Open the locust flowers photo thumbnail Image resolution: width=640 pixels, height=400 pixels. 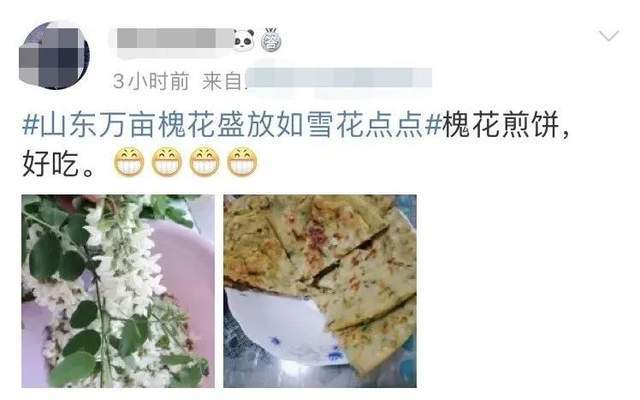118,291
